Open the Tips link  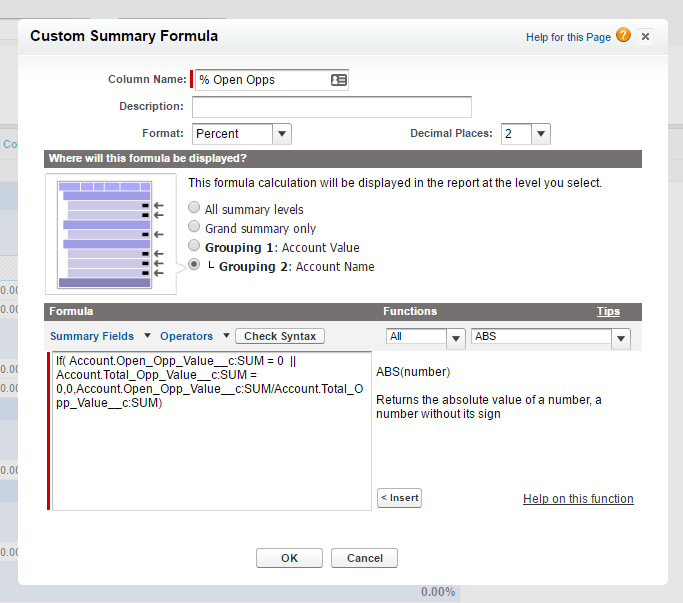coord(608,311)
